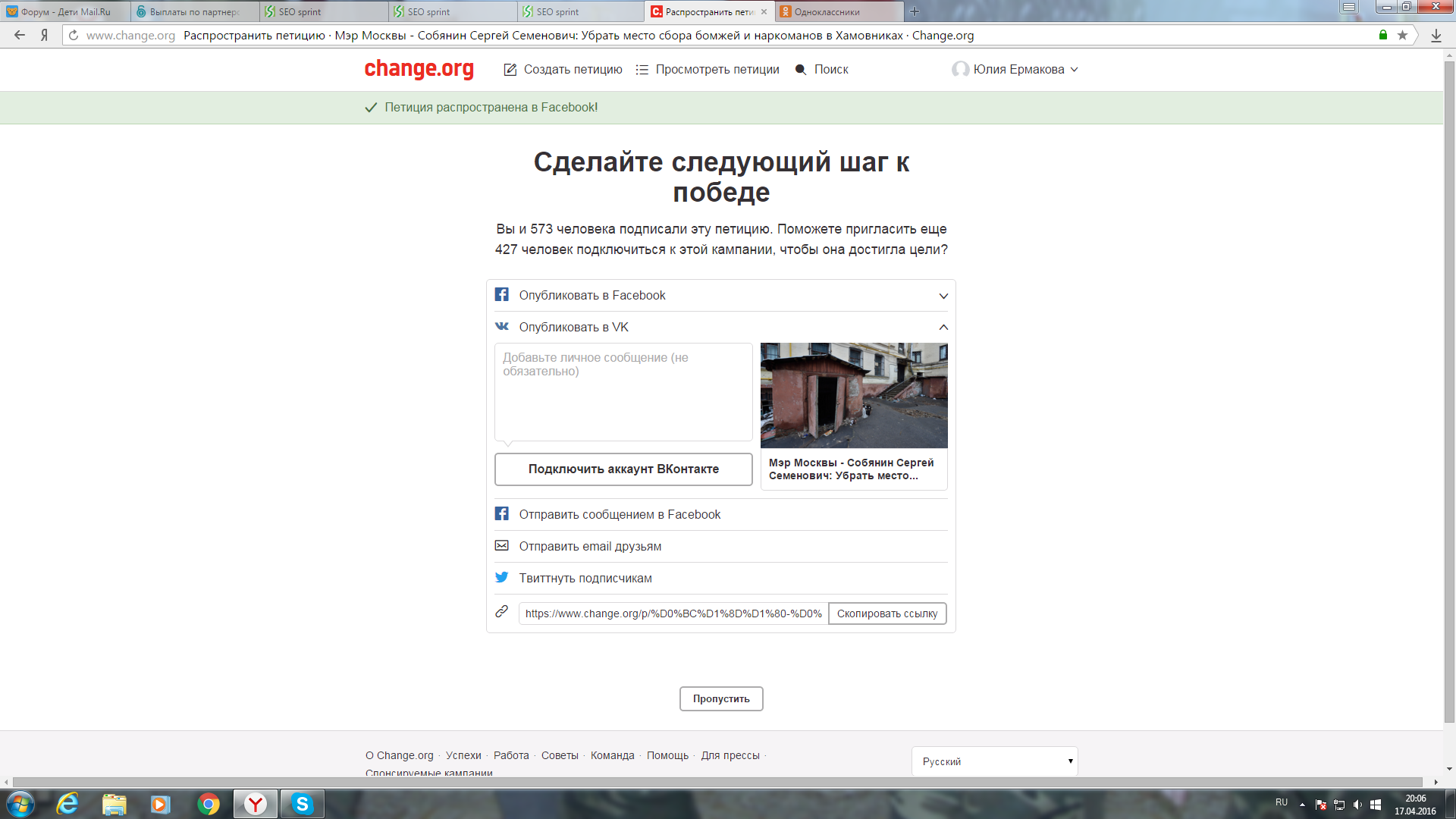1456x819 pixels.
Task: Collapse the Опубликовать в VK section
Action: [943, 327]
